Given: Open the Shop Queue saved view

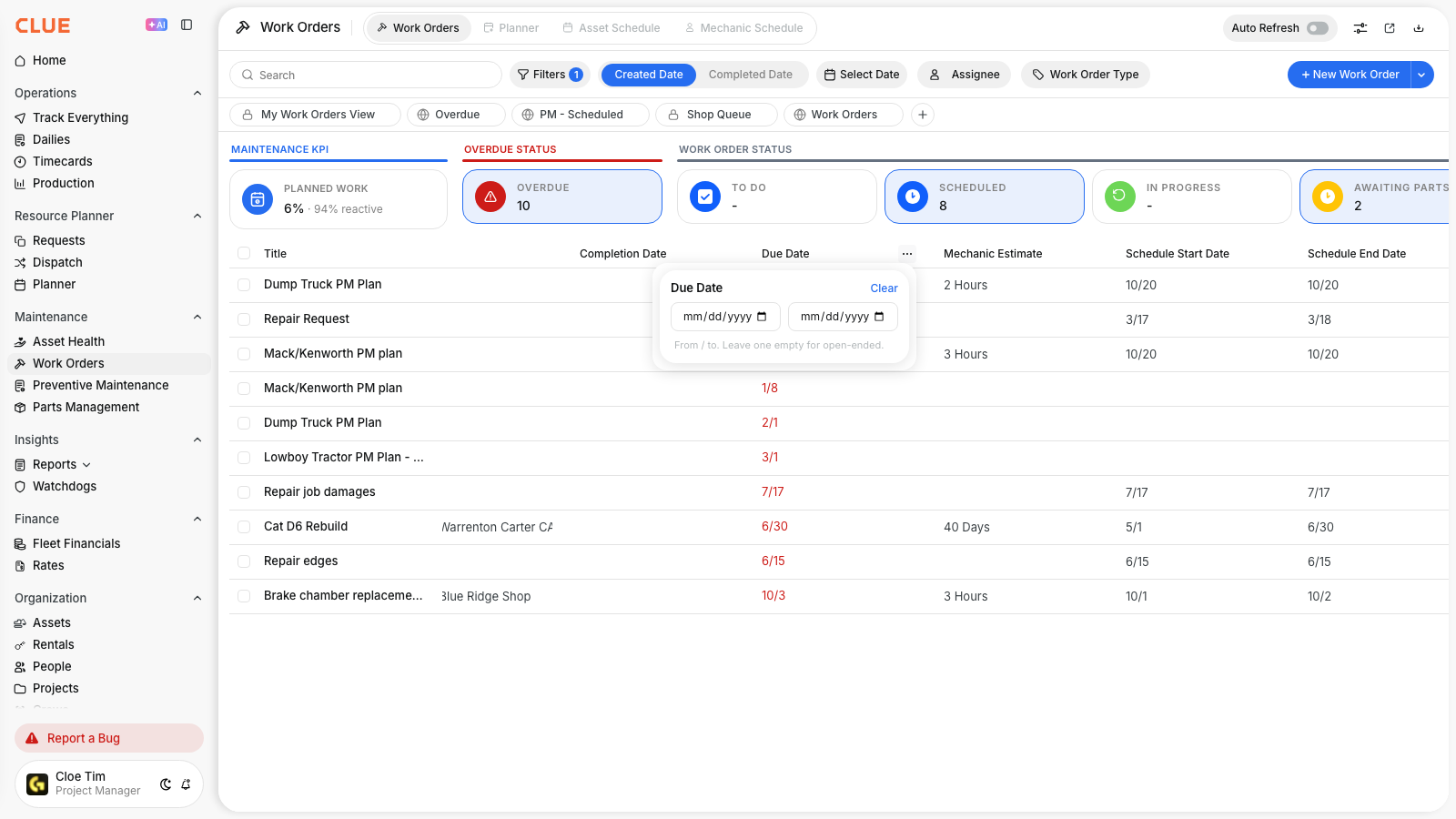Looking at the screenshot, I should [x=717, y=115].
